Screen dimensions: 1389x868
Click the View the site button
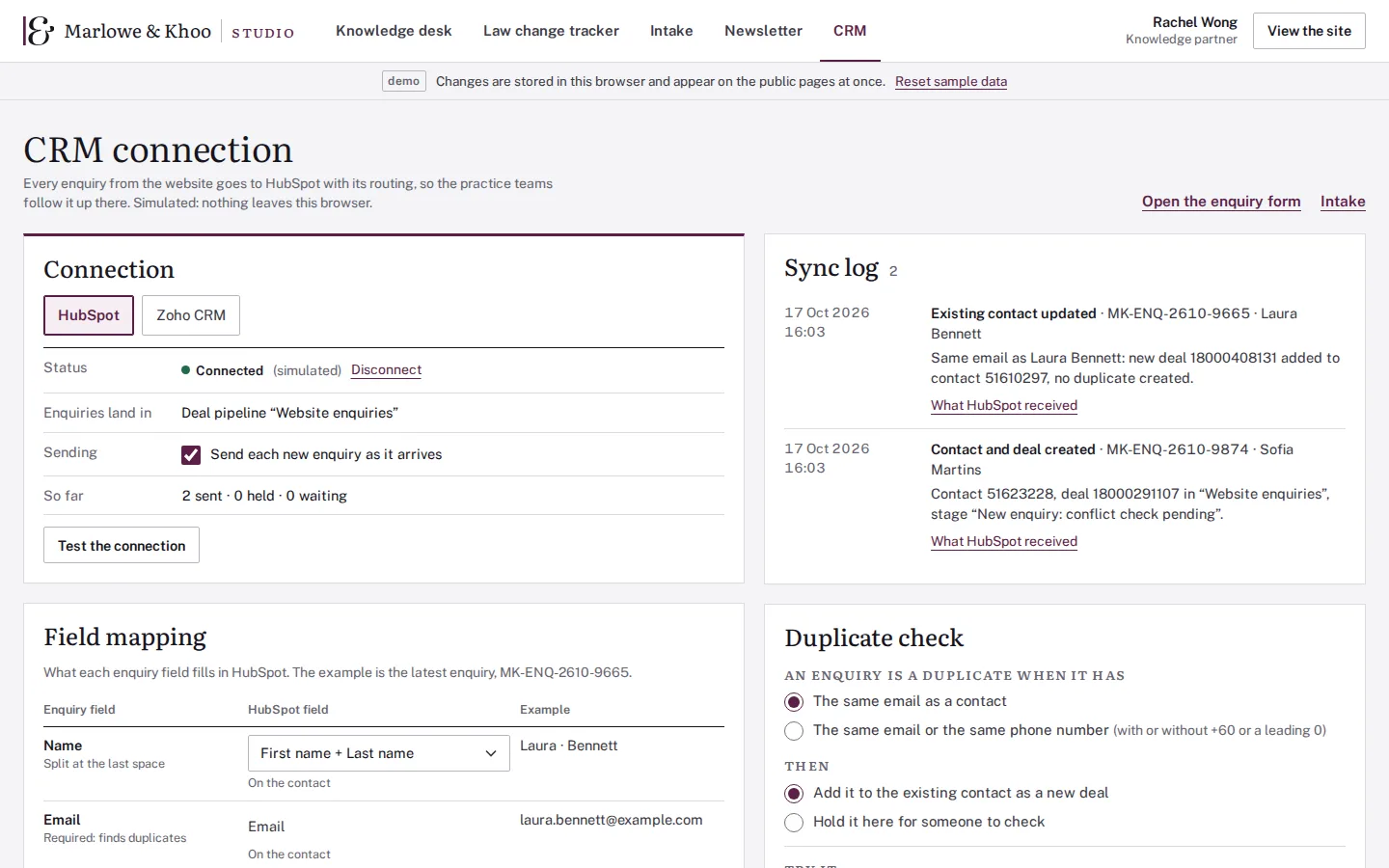(x=1309, y=31)
